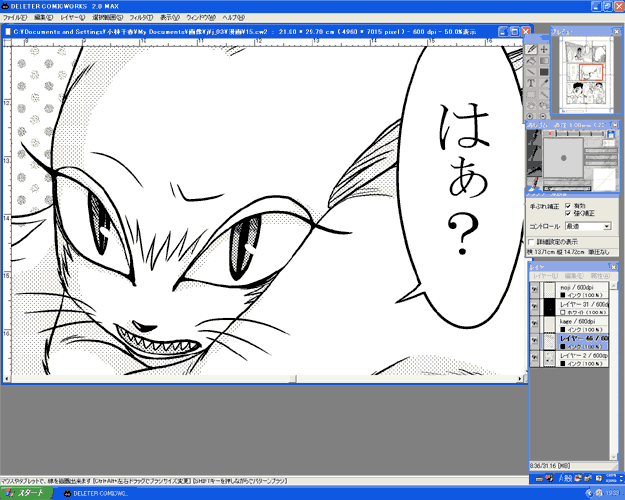Select the black レイヤー 31 layer thumbnail
The width and height of the screenshot is (625, 500).
coord(550,307)
